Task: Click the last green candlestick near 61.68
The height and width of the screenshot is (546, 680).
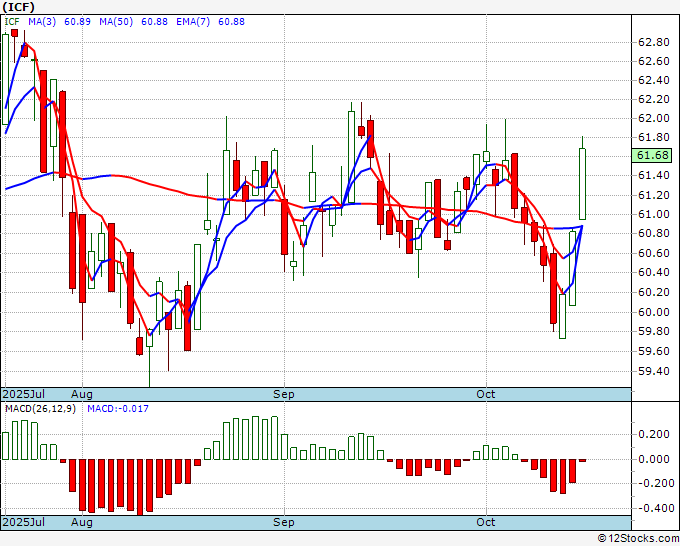Action: tap(582, 183)
